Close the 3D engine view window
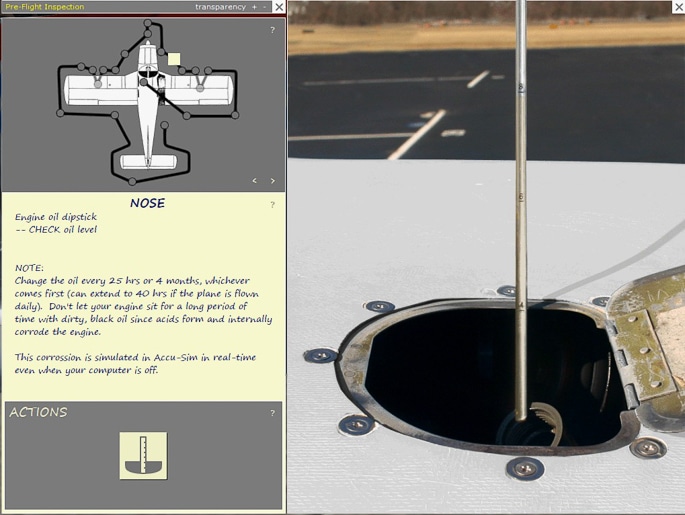The image size is (685, 515). 678,7
